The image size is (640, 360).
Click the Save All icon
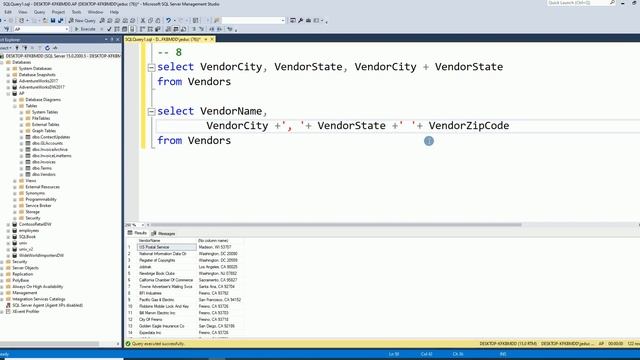pos(60,20)
